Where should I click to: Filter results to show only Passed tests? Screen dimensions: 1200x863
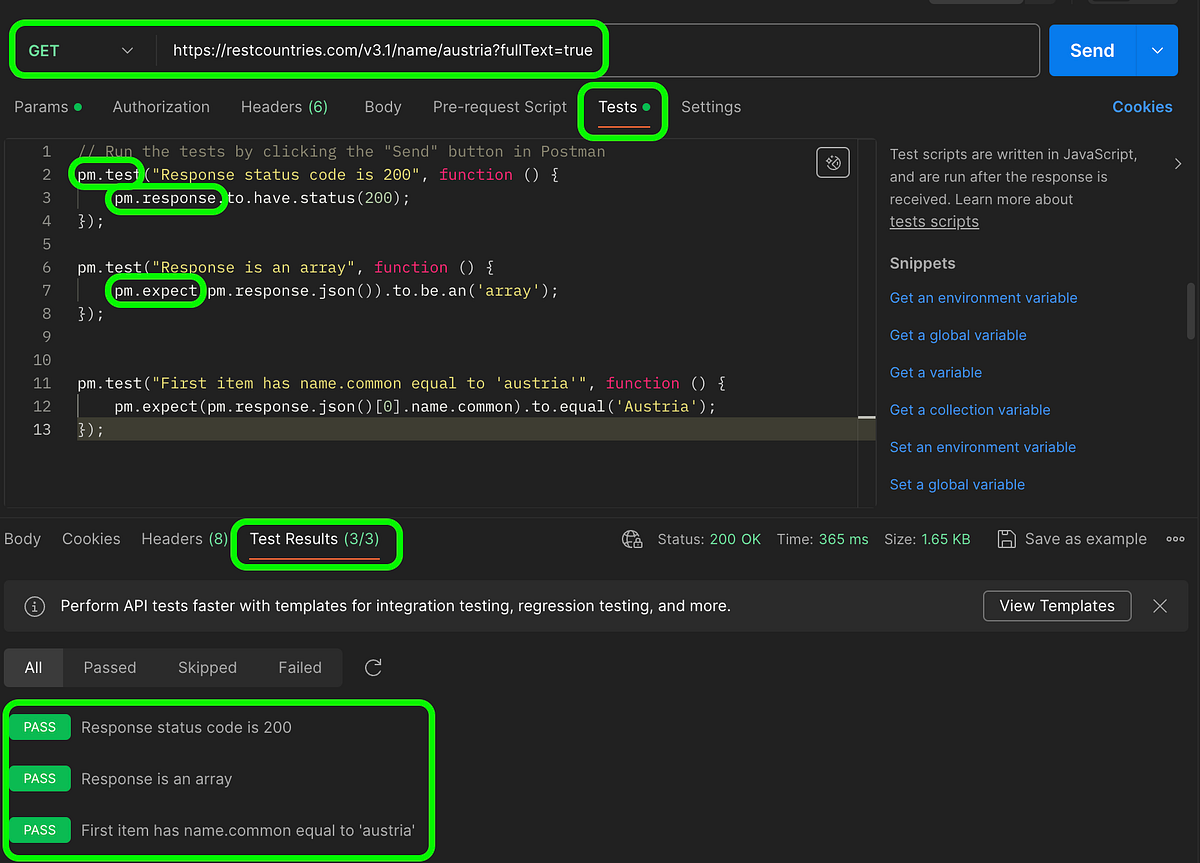coord(109,667)
